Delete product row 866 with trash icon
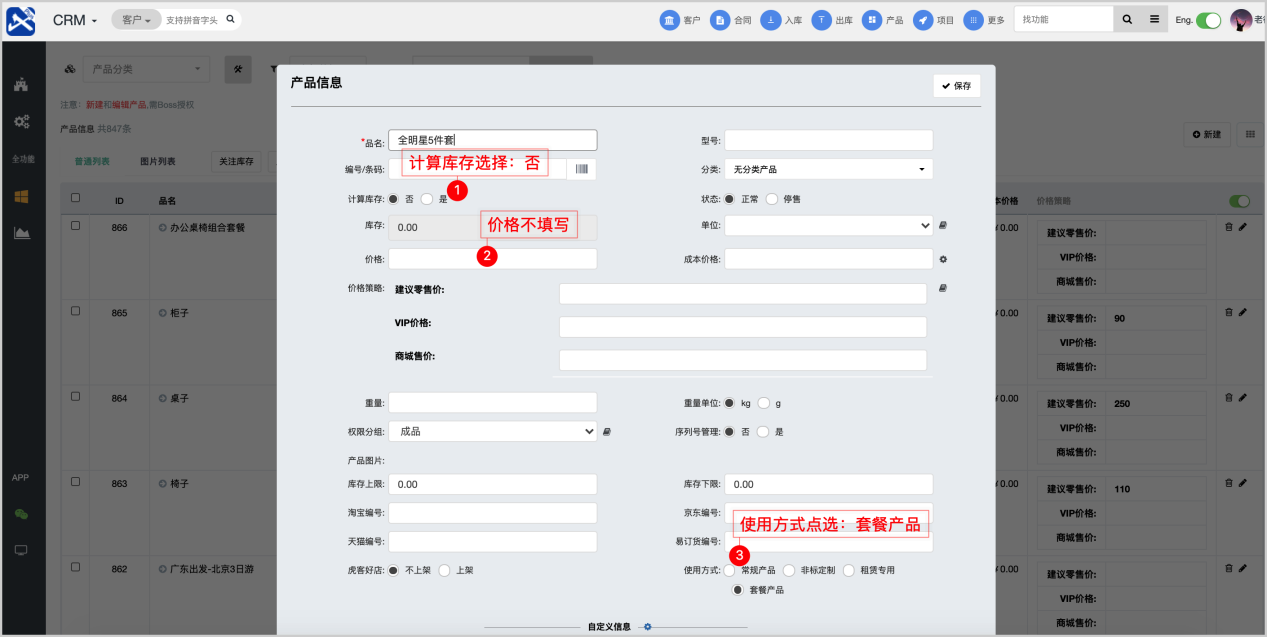The height and width of the screenshot is (637, 1267). [1229, 227]
